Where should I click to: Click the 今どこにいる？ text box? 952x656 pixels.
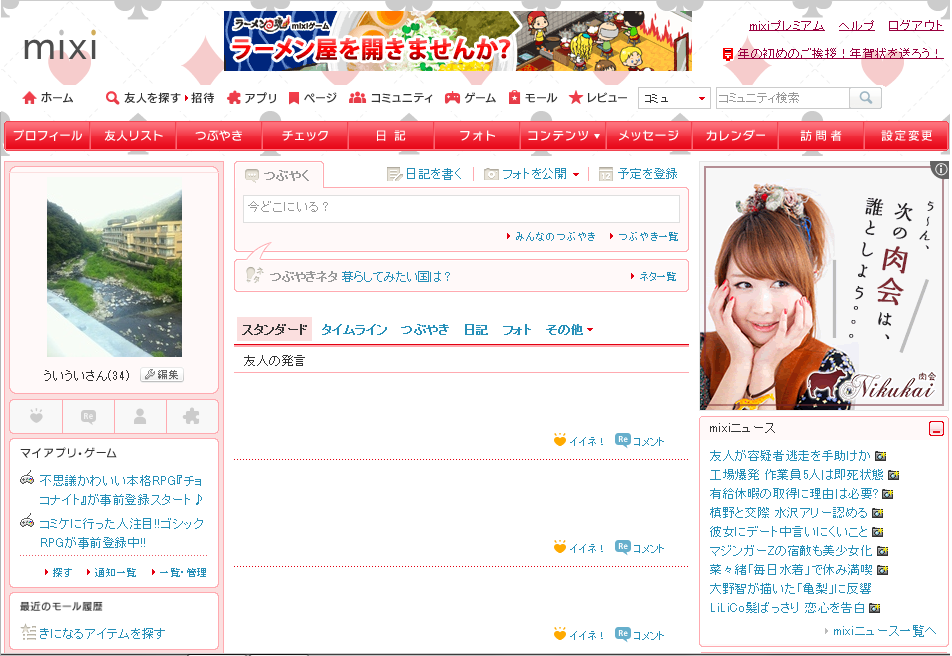coord(461,208)
